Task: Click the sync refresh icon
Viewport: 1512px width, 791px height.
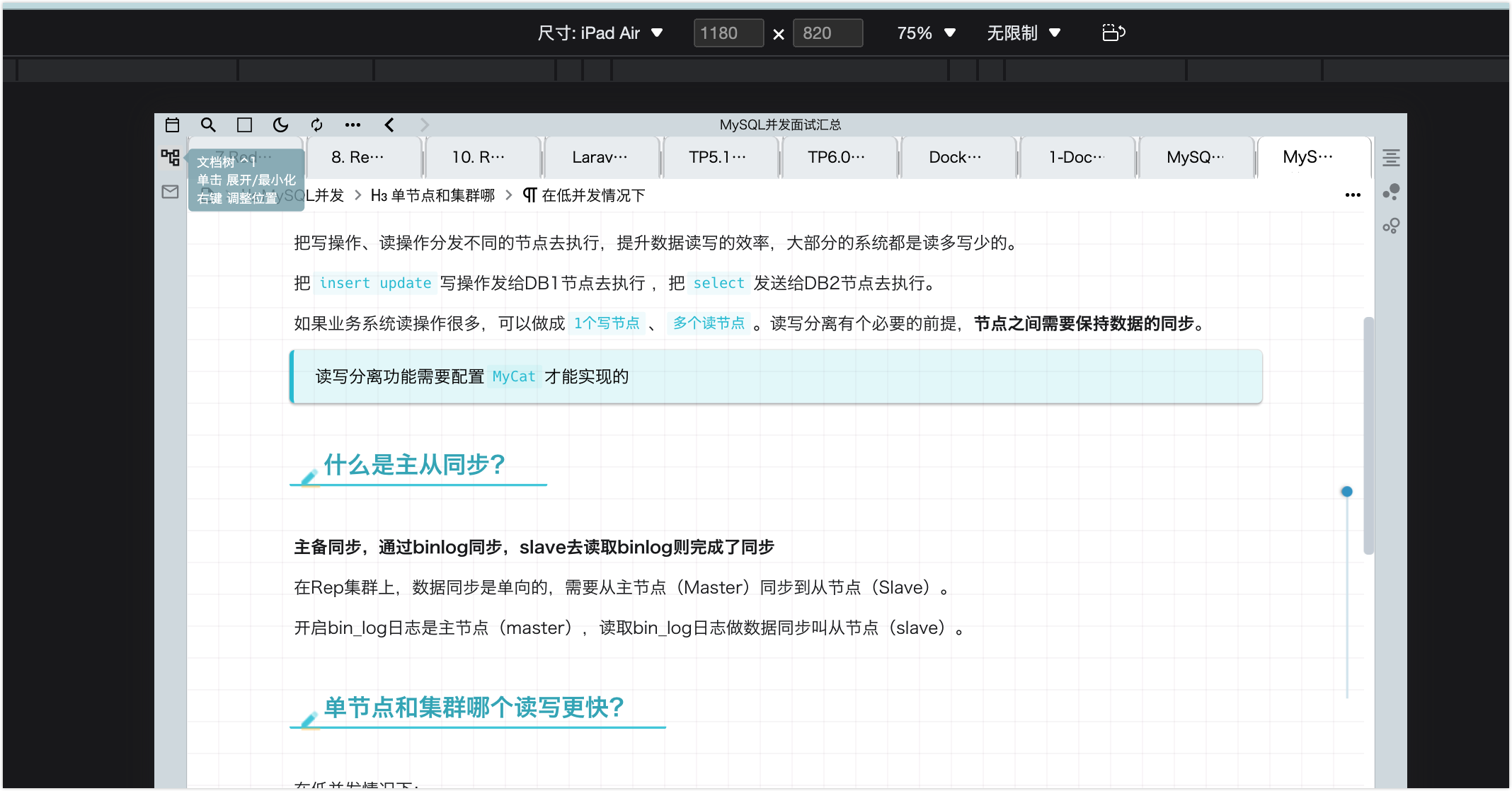Action: (316, 125)
